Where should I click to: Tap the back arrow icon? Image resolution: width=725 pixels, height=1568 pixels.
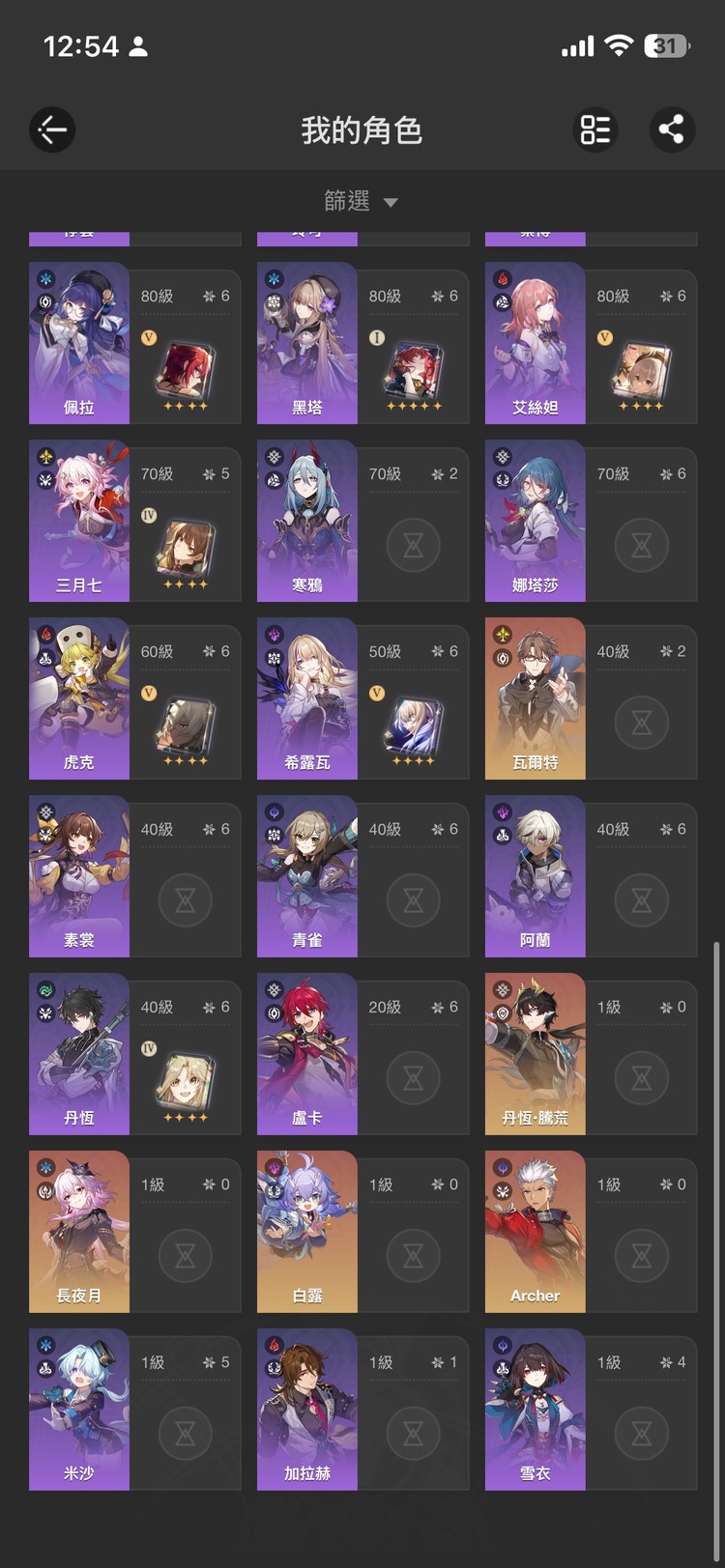(x=52, y=129)
